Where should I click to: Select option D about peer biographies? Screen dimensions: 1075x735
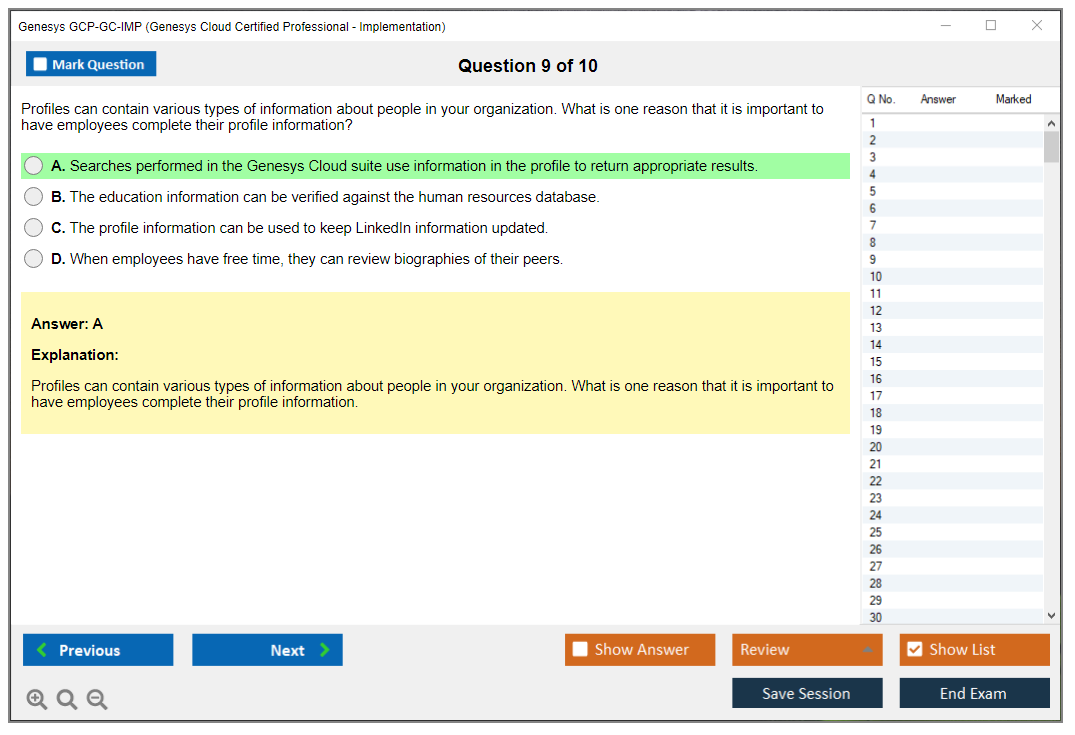(34, 259)
